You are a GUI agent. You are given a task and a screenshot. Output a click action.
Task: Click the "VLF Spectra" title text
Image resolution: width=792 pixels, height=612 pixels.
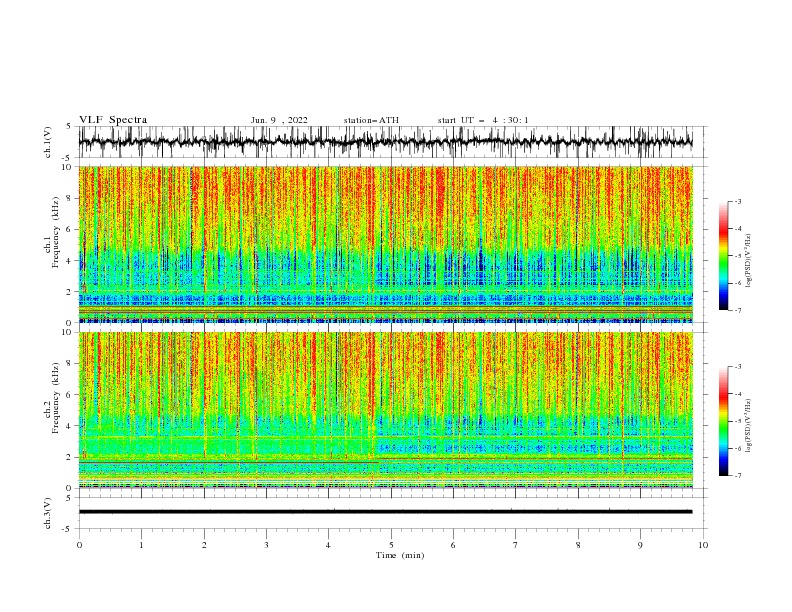click(113, 120)
